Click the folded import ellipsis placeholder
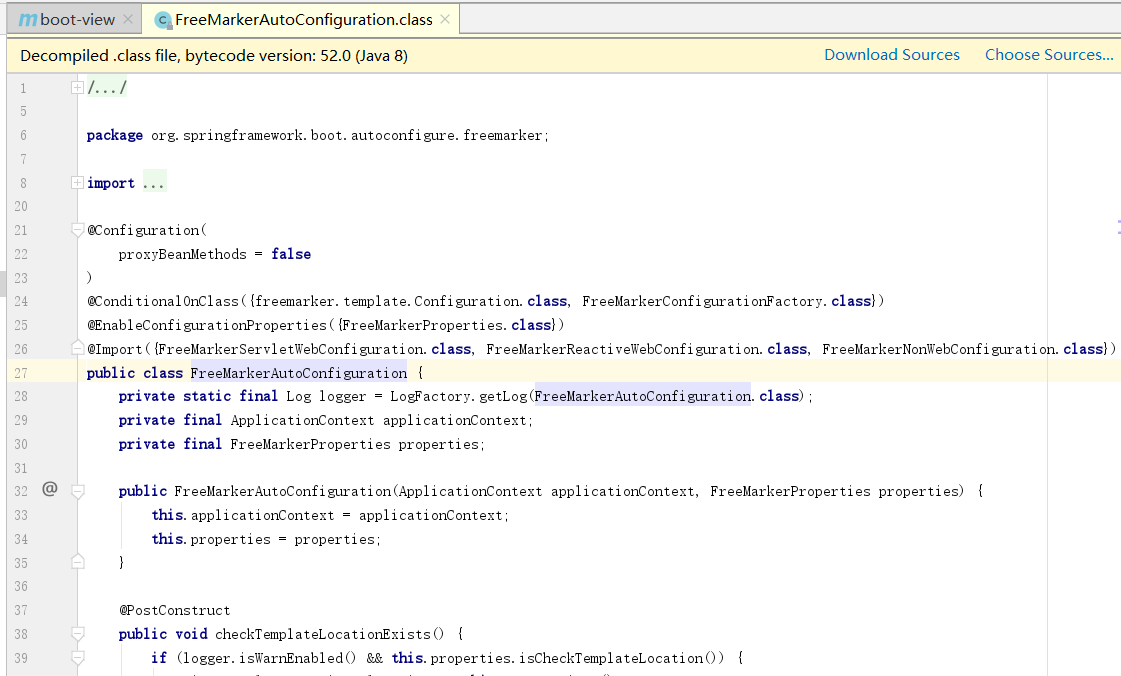The height and width of the screenshot is (676, 1121). point(153,183)
